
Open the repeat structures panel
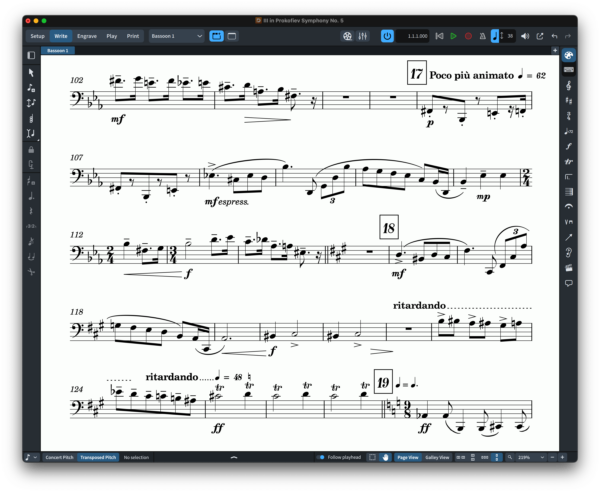coord(569,176)
